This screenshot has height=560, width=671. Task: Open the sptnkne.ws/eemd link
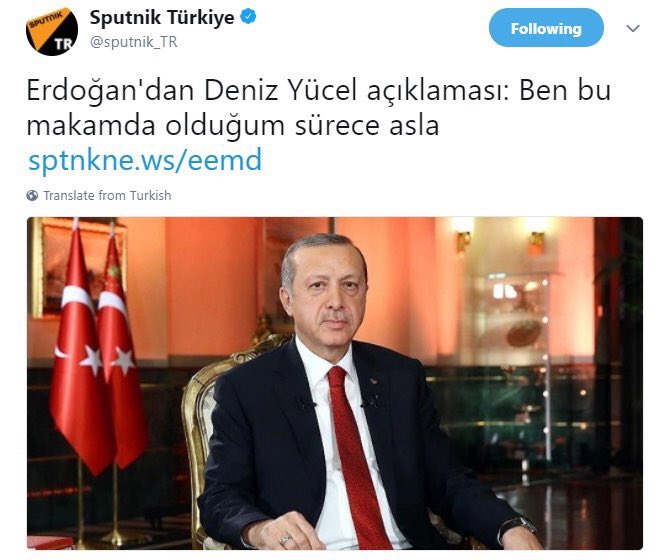pyautogui.click(x=145, y=160)
